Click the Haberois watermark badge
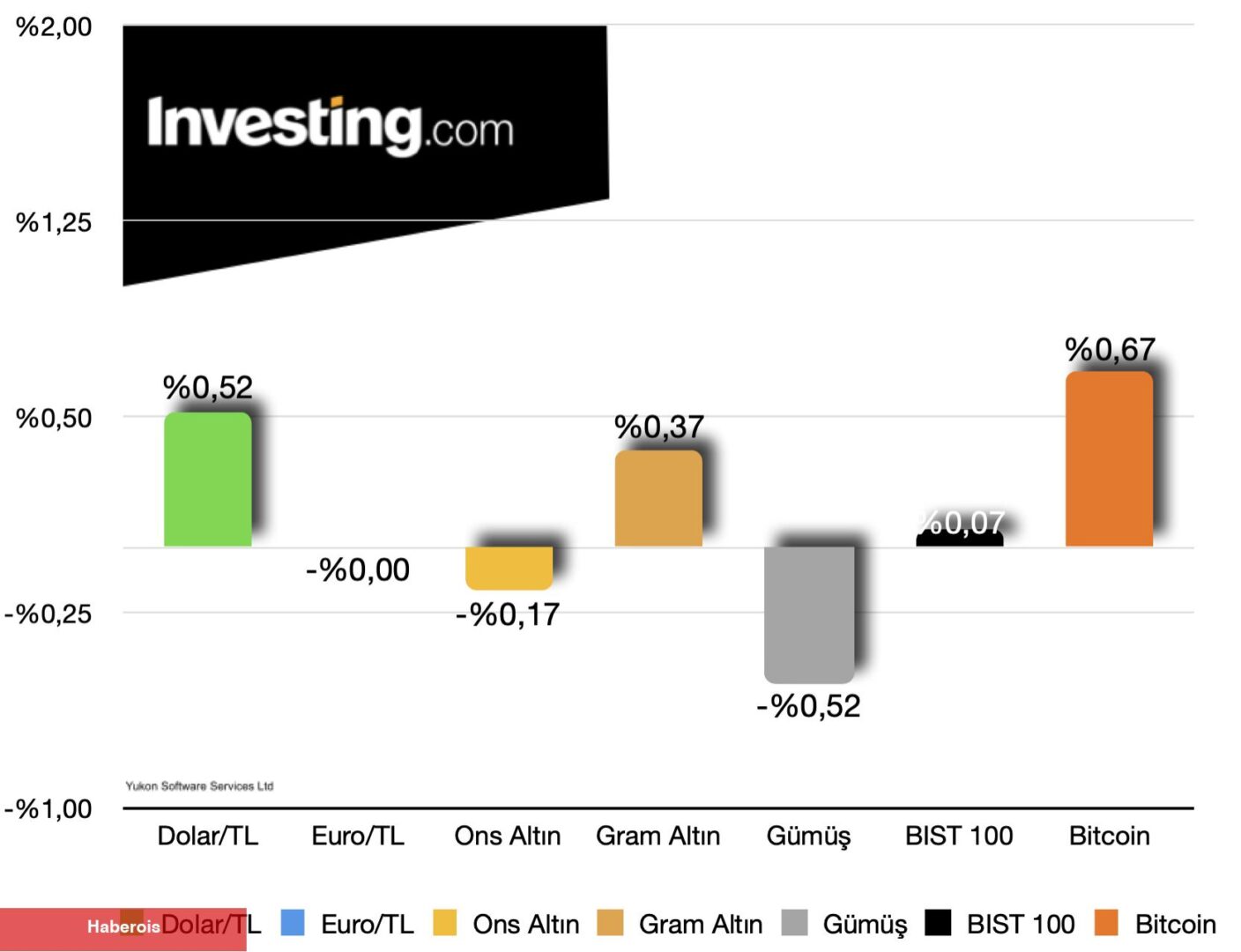This screenshot has width=1241, height=952. [123, 927]
